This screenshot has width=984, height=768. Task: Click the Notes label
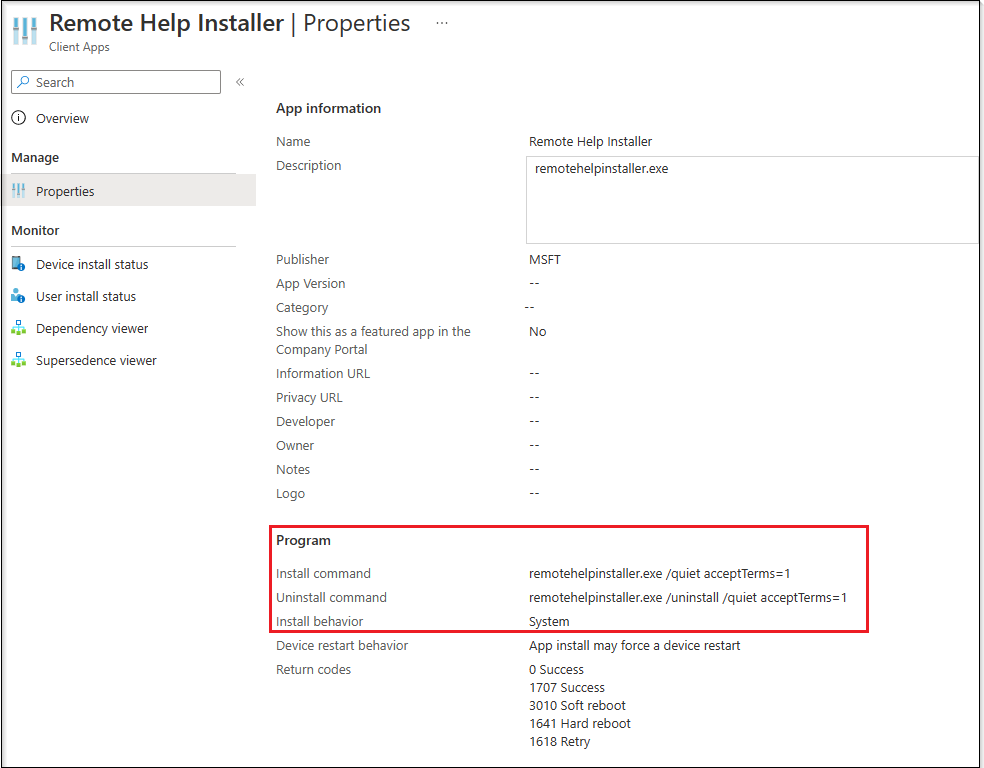pos(292,470)
